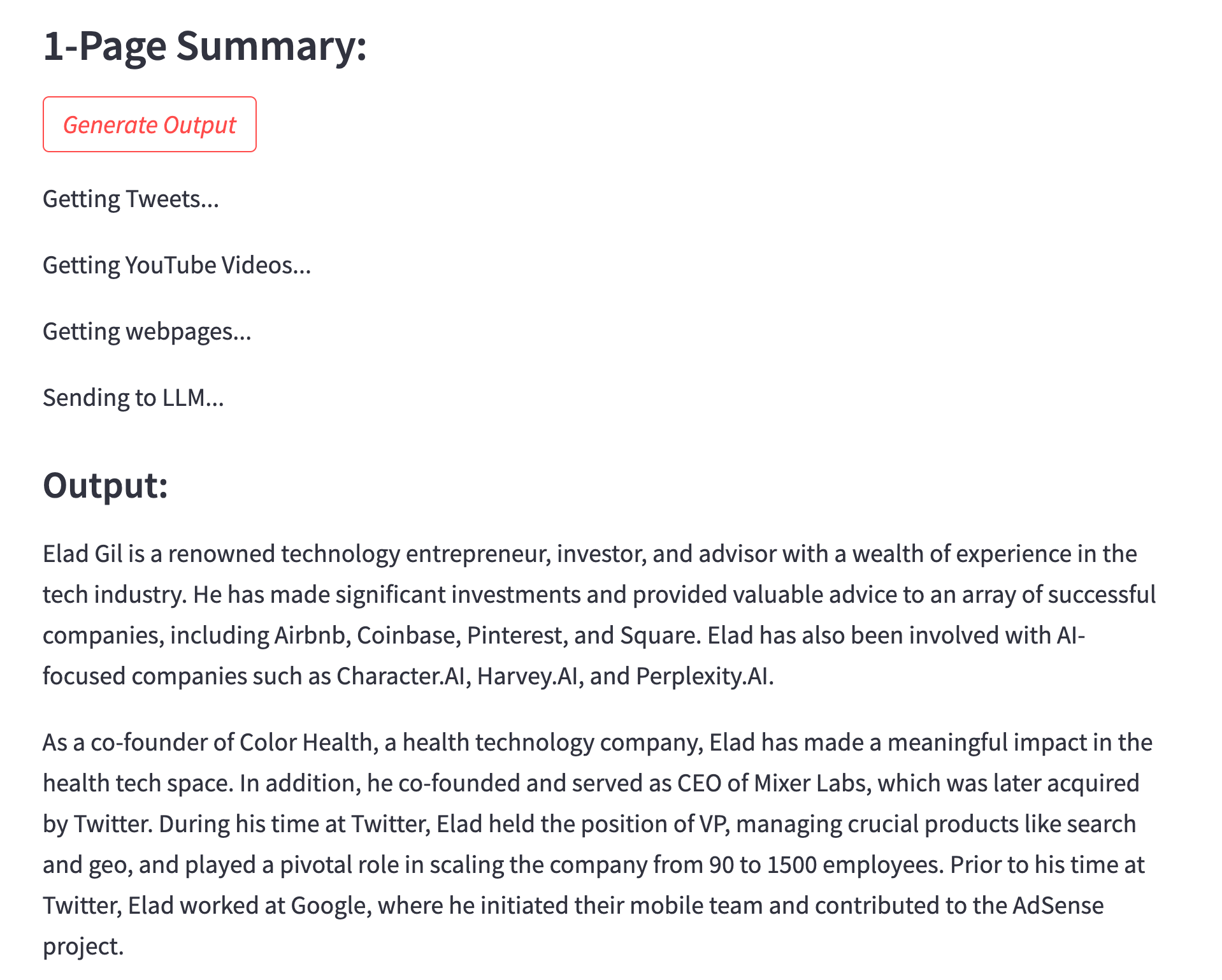Click the name Elad Gil in first paragraph
1222x980 pixels.
(x=82, y=554)
